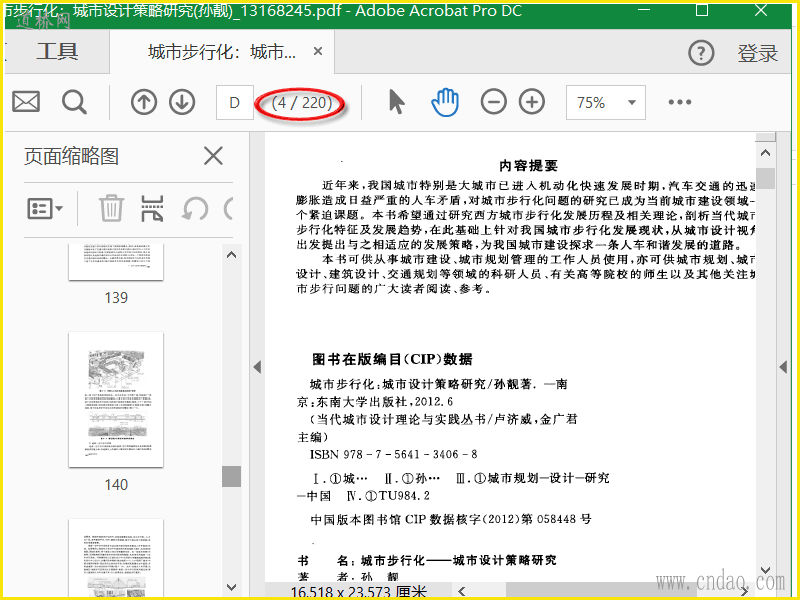Select page 139 thumbnail
The height and width of the screenshot is (600, 800).
pyautogui.click(x=116, y=262)
